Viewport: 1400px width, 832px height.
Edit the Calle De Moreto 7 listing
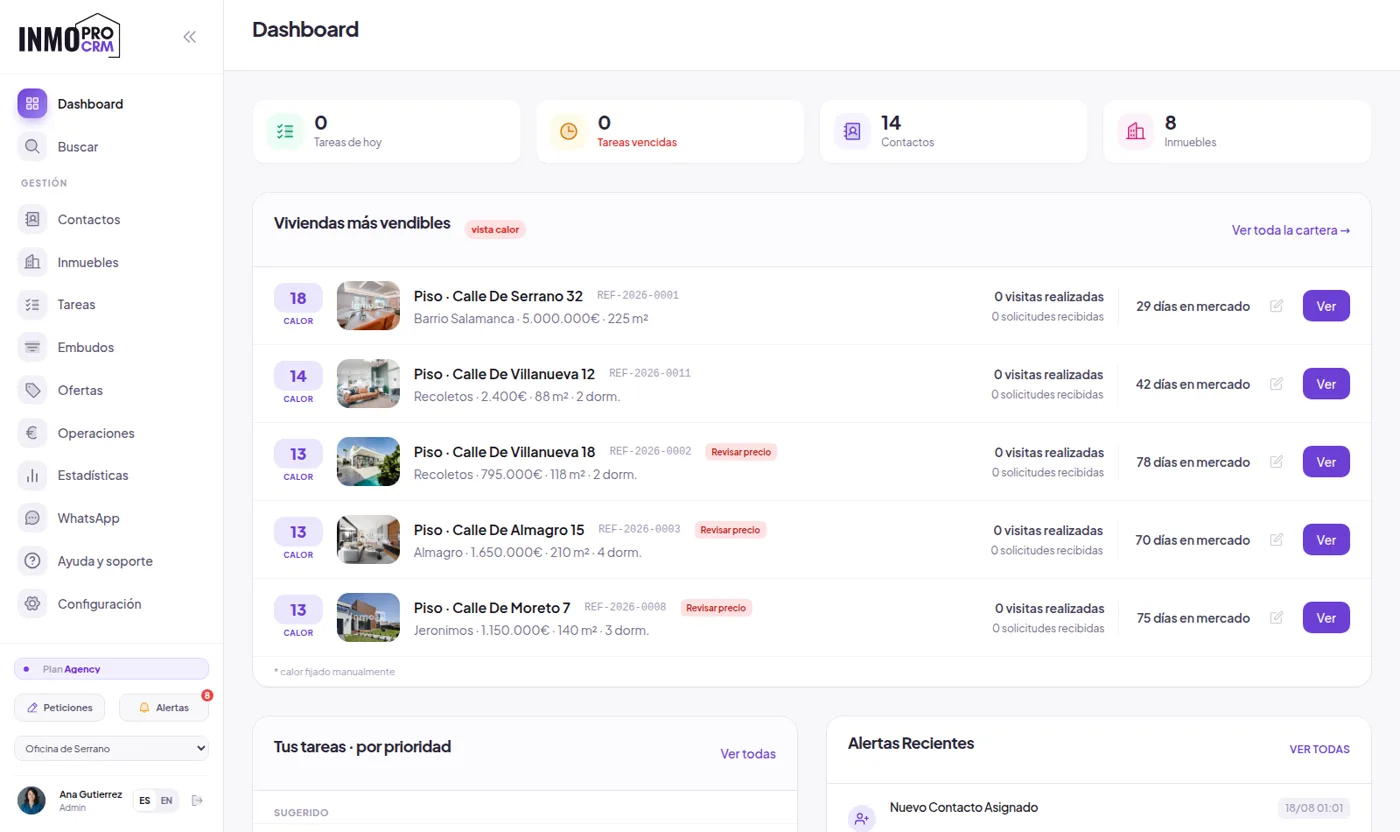point(1276,618)
